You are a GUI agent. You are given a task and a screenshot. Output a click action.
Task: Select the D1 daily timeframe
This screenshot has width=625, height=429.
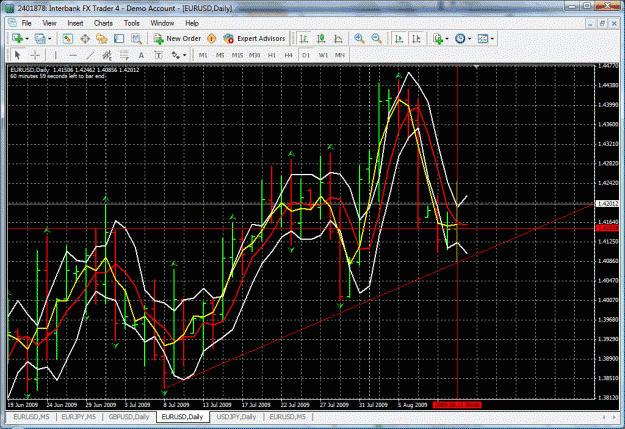[x=306, y=55]
